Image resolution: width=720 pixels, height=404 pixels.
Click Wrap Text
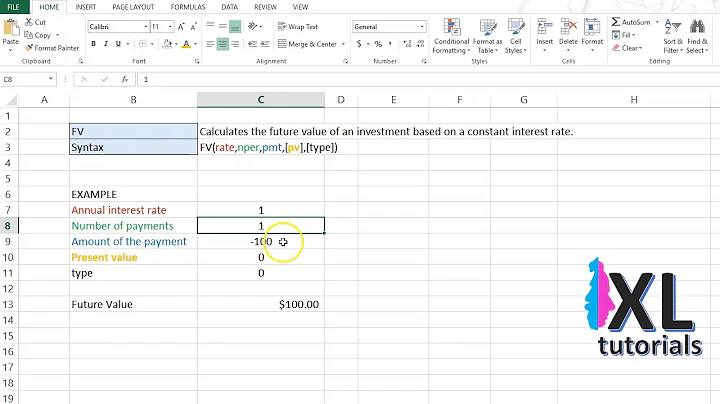(x=298, y=27)
